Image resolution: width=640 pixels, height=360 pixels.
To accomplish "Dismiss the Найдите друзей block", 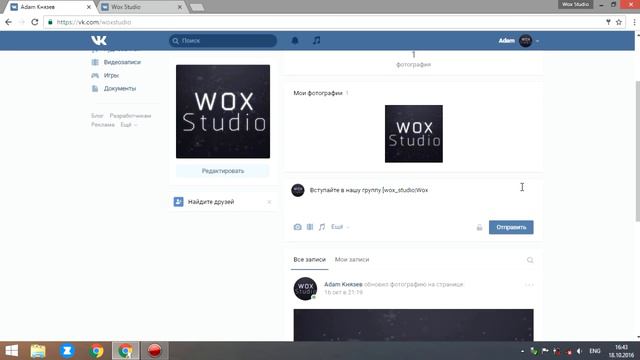I will 269,202.
